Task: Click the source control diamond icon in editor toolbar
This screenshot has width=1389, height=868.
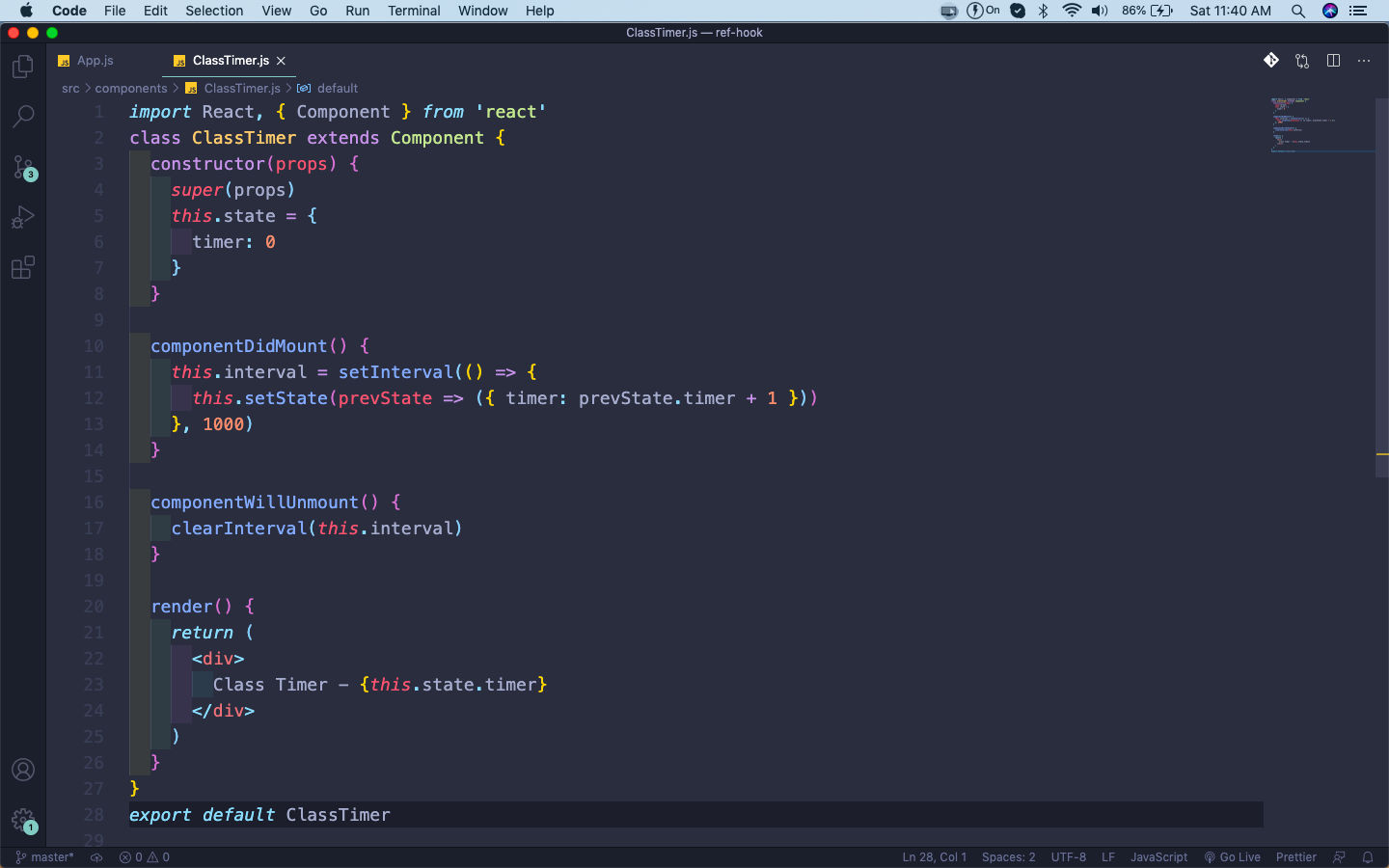Action: click(1271, 61)
